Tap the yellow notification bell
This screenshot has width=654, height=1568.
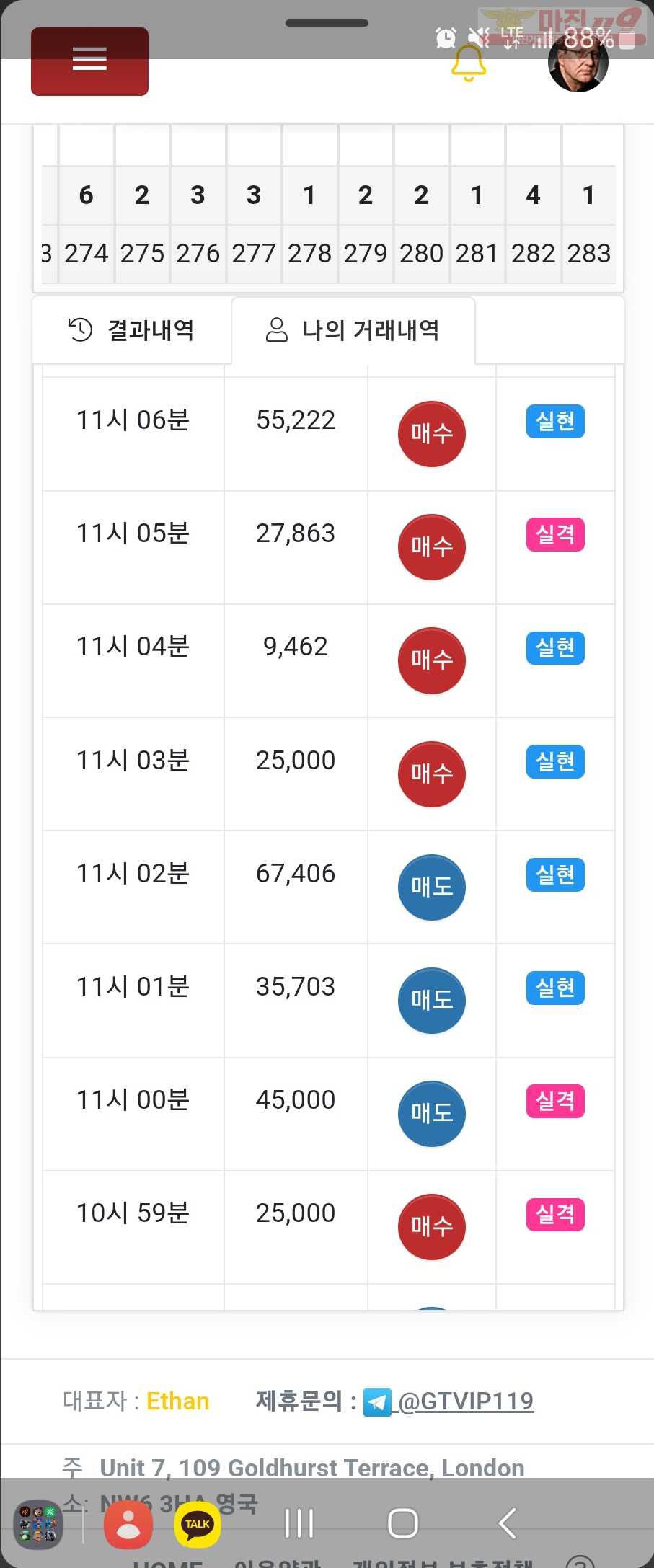[469, 63]
